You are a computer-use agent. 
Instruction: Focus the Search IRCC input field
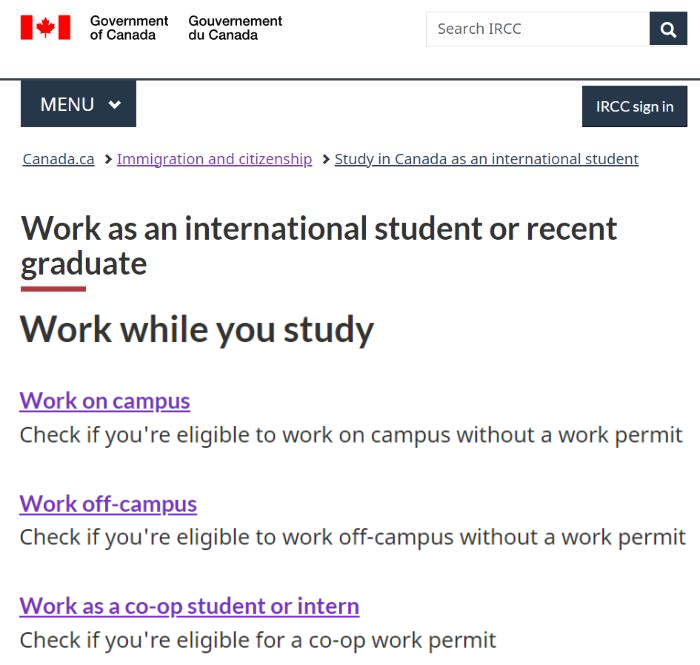point(538,29)
